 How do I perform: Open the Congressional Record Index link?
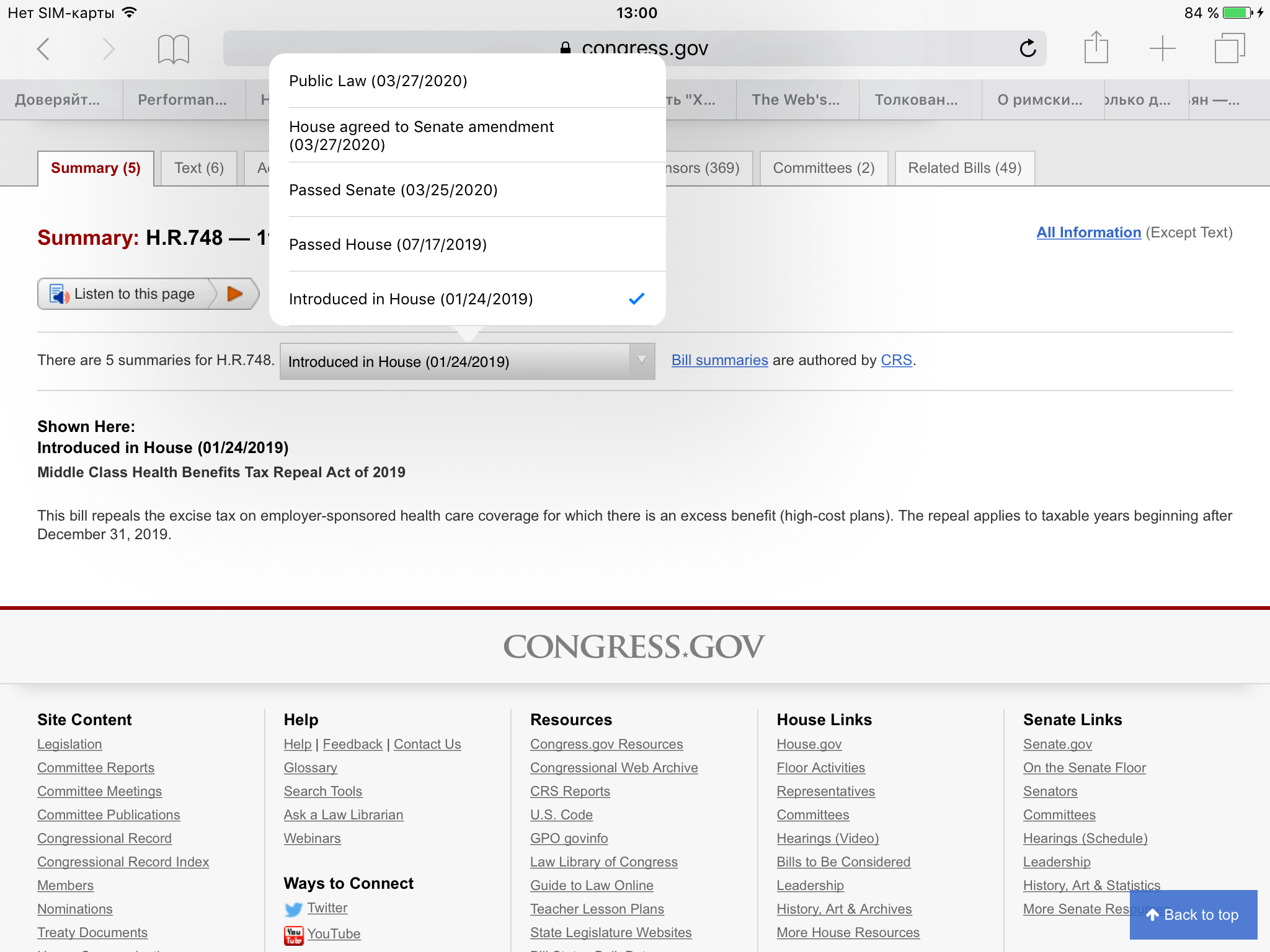(123, 862)
